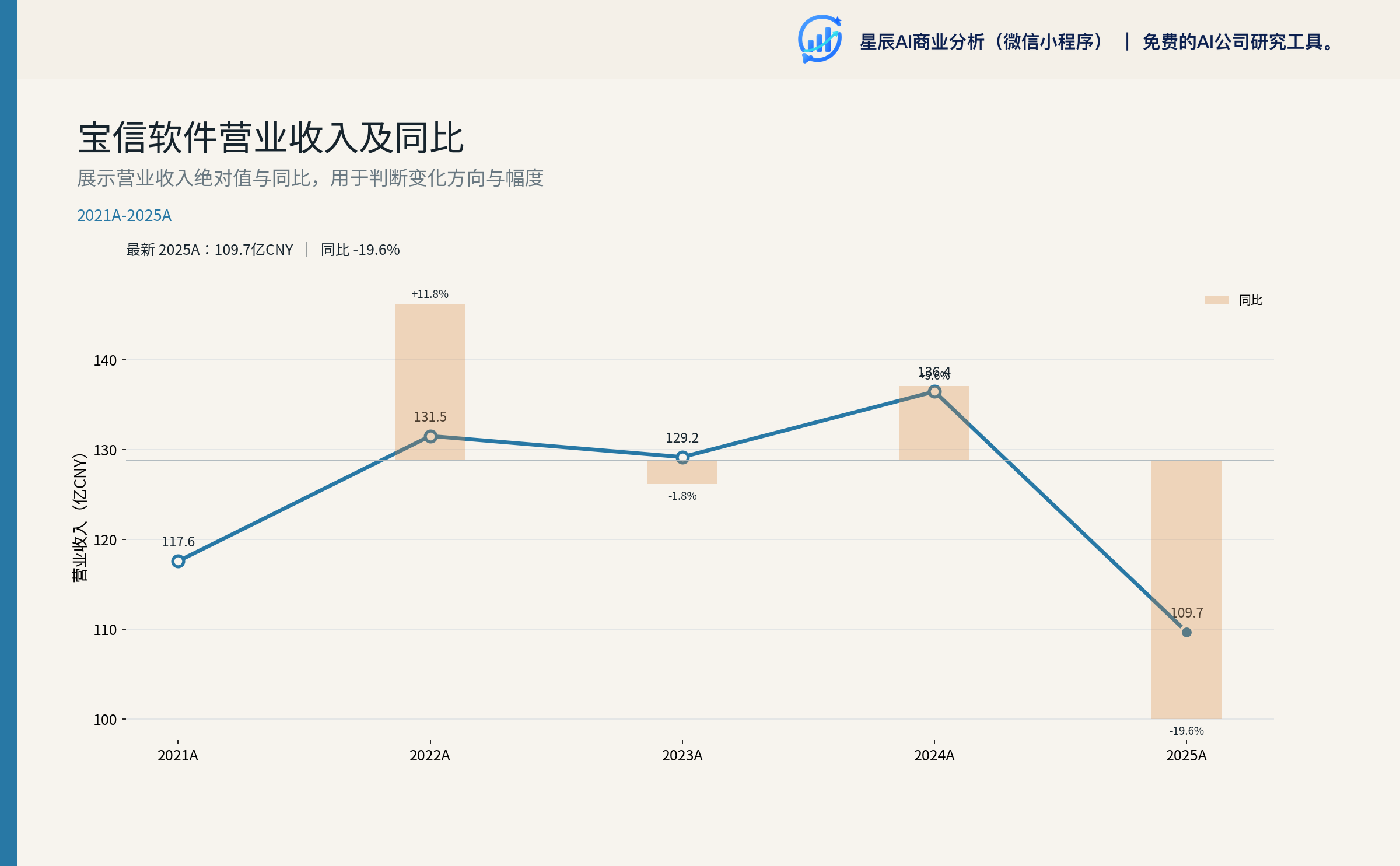Click the 2025A filled data point marker

click(1186, 632)
